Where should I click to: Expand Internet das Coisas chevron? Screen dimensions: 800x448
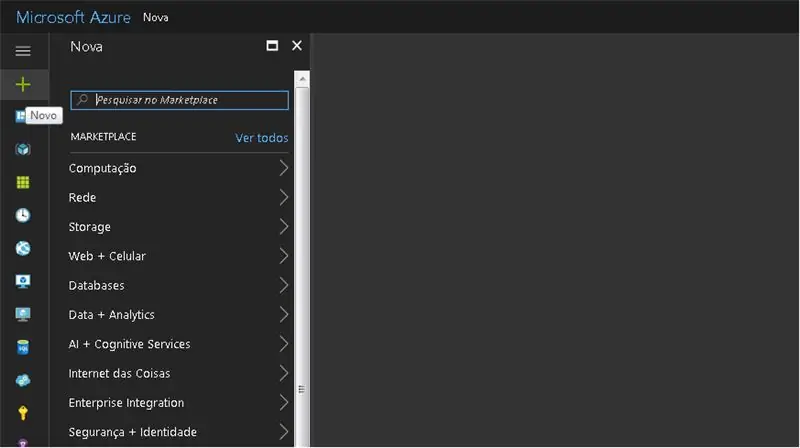pyautogui.click(x=284, y=374)
